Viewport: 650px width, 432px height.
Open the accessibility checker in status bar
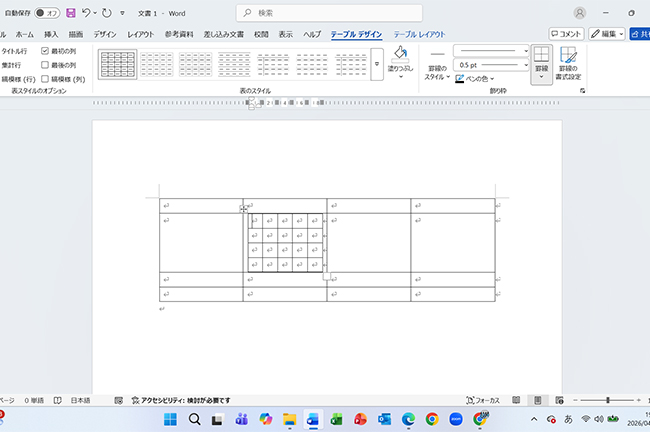[x=181, y=400]
